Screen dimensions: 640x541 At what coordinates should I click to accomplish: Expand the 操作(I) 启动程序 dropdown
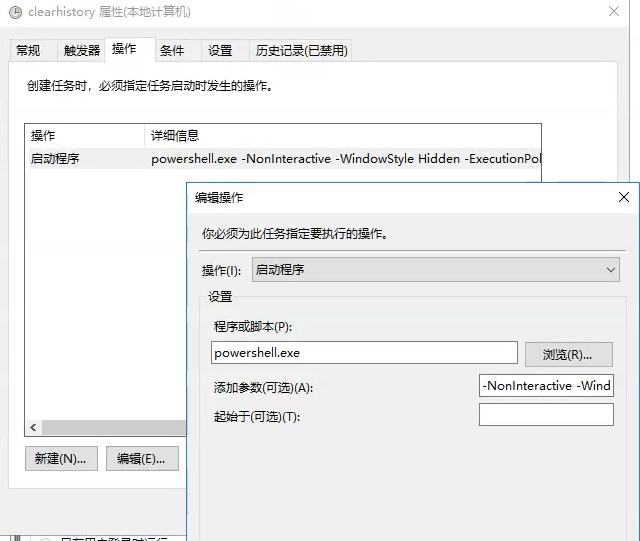pos(435,270)
